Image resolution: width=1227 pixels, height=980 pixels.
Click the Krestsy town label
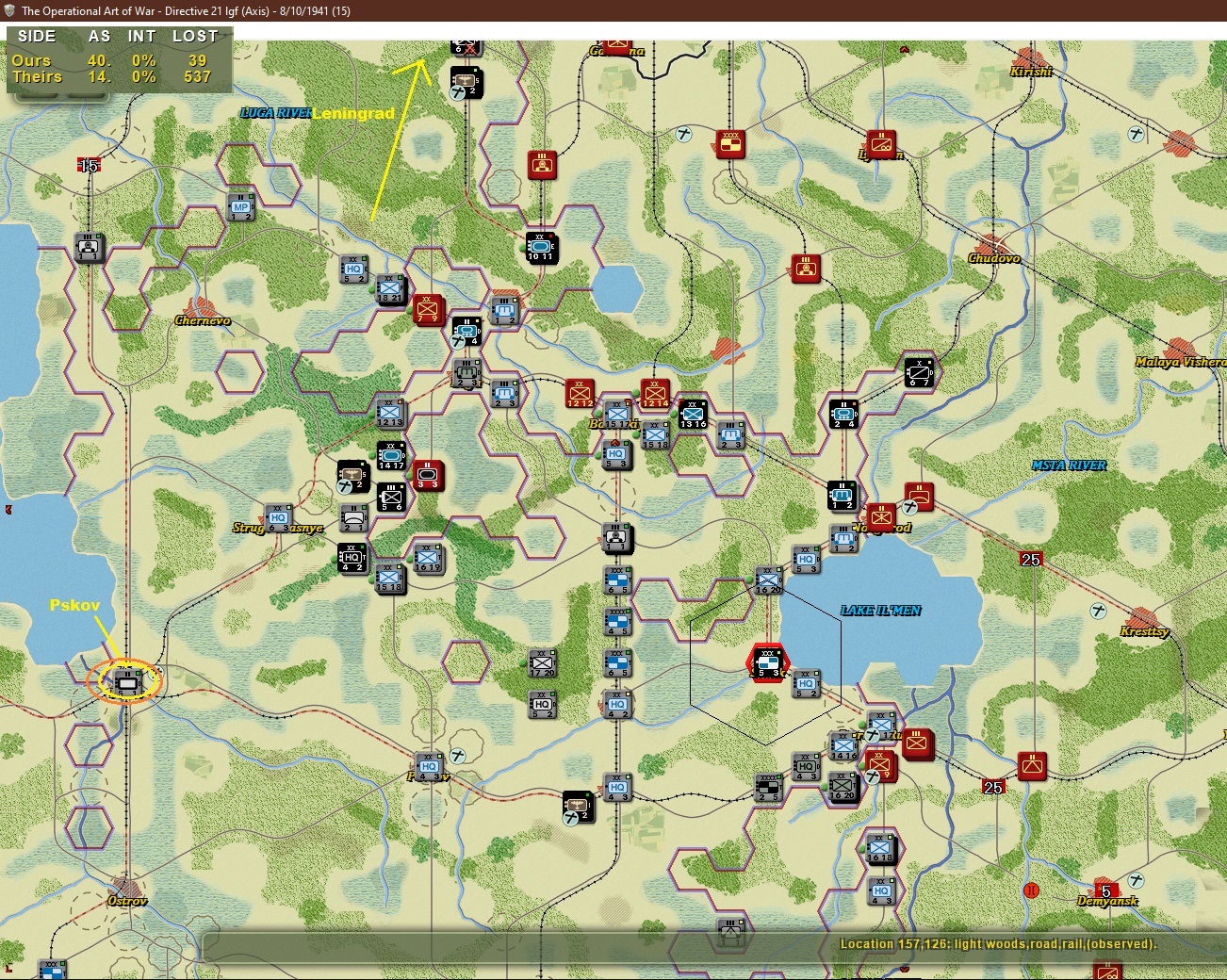tap(1144, 631)
